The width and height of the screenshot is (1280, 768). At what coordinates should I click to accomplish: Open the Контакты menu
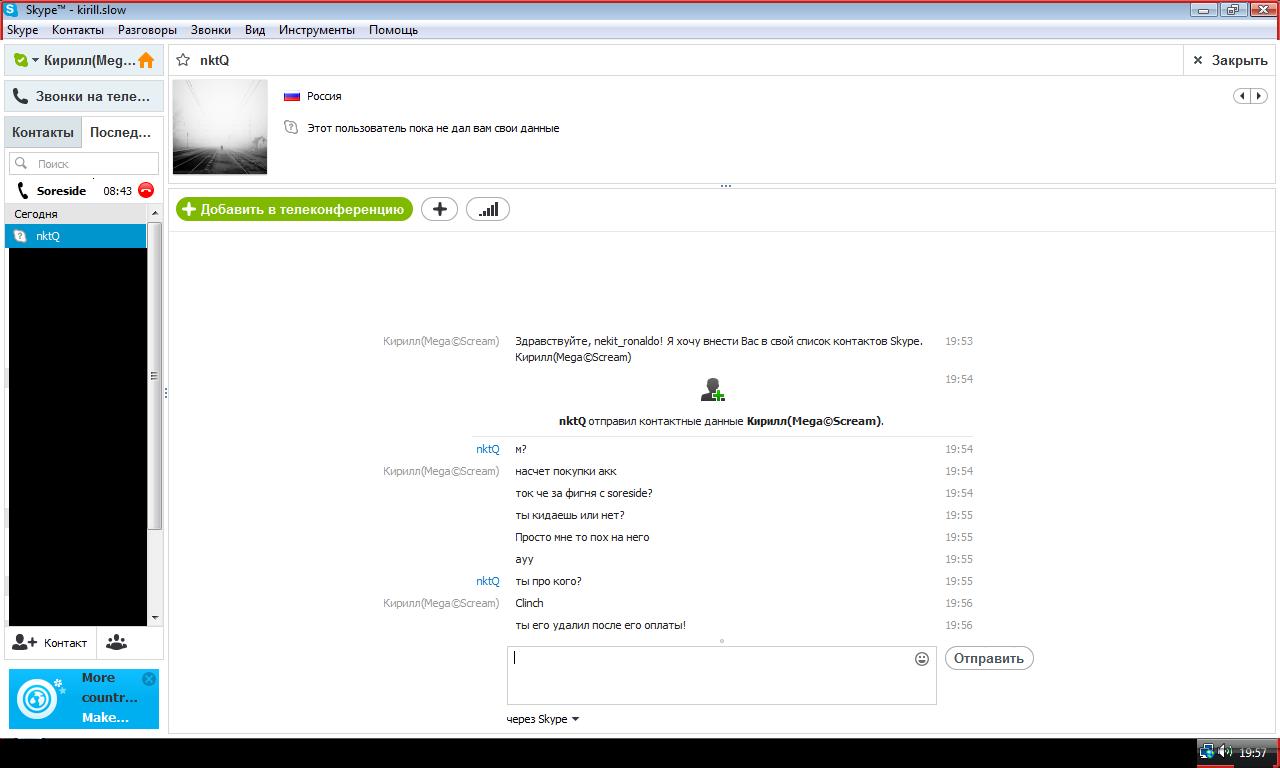click(78, 30)
